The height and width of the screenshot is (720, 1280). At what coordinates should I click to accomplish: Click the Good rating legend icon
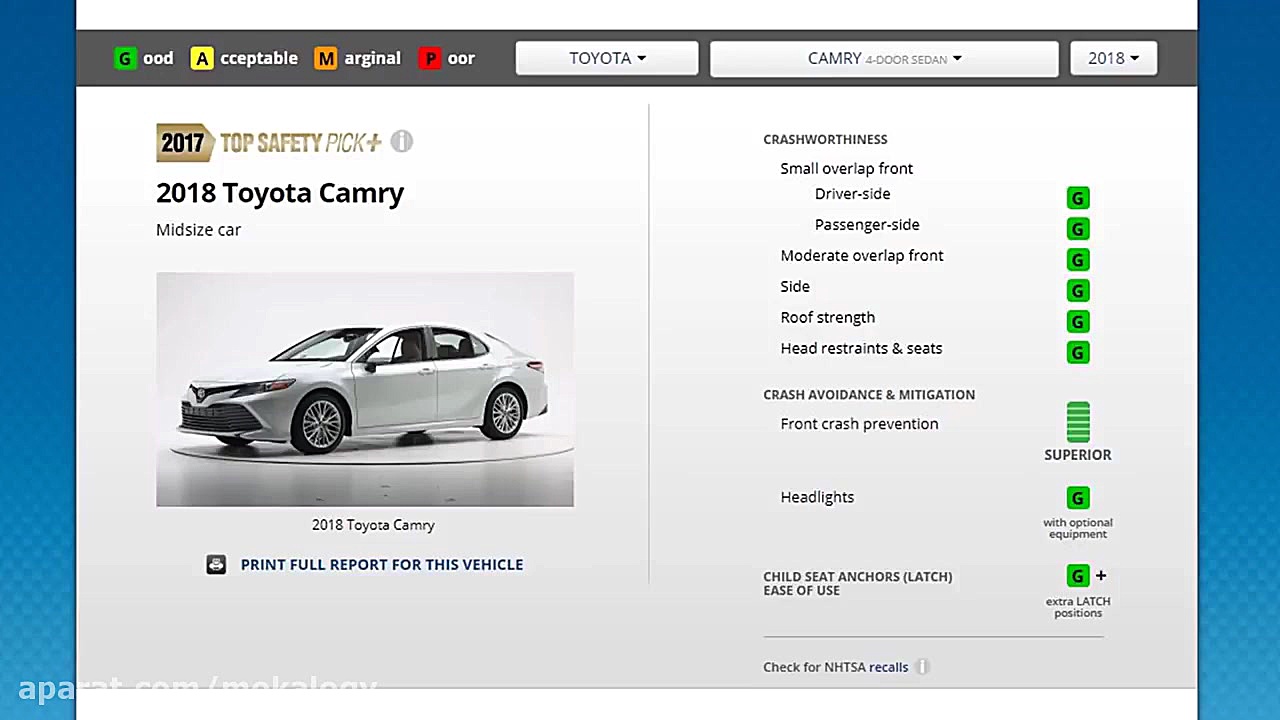coord(125,59)
